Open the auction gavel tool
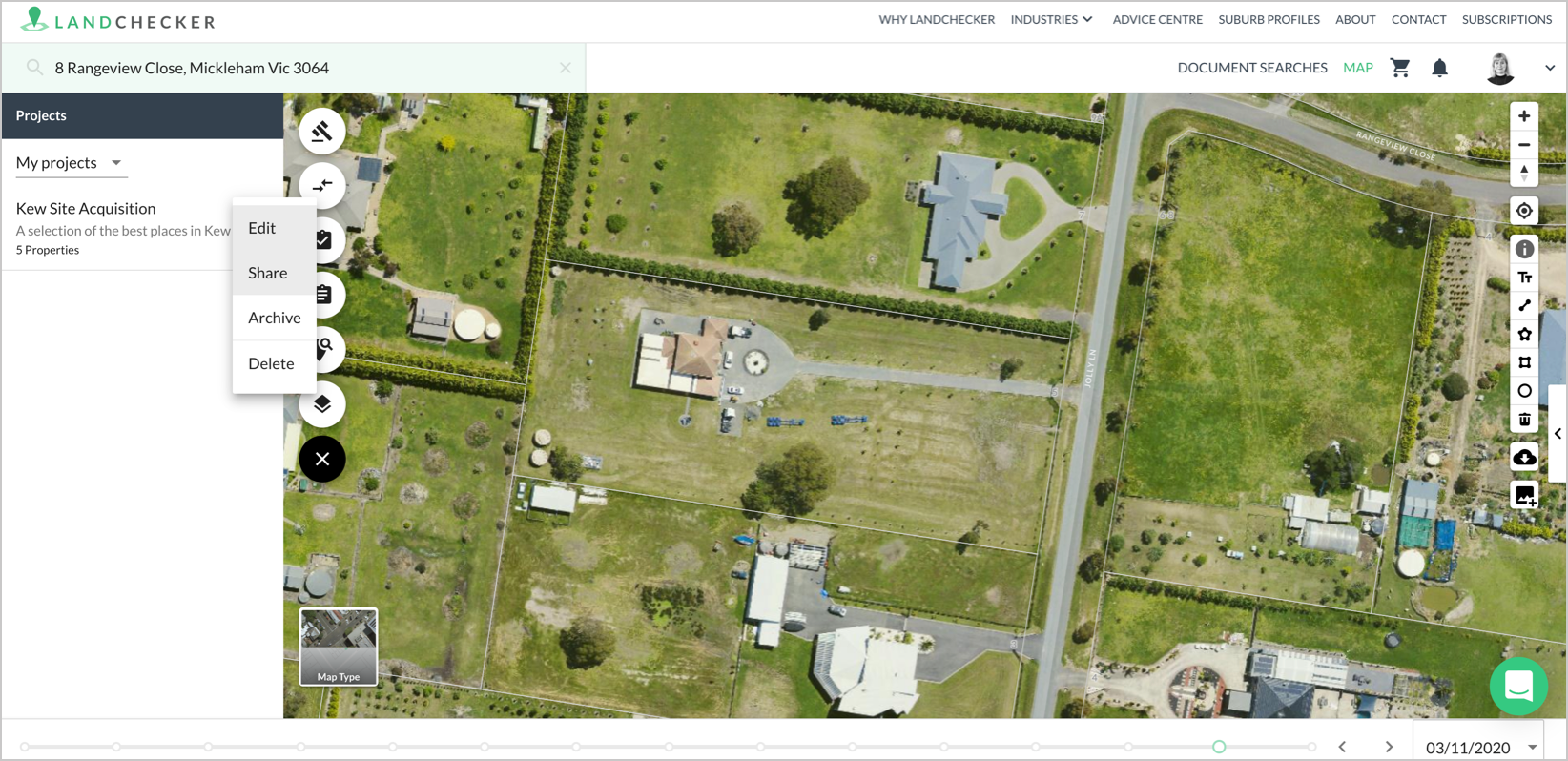 tap(322, 132)
